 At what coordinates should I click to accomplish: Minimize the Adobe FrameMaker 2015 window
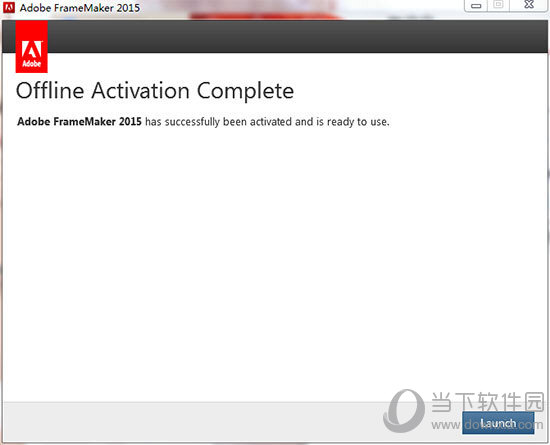(476, 6)
